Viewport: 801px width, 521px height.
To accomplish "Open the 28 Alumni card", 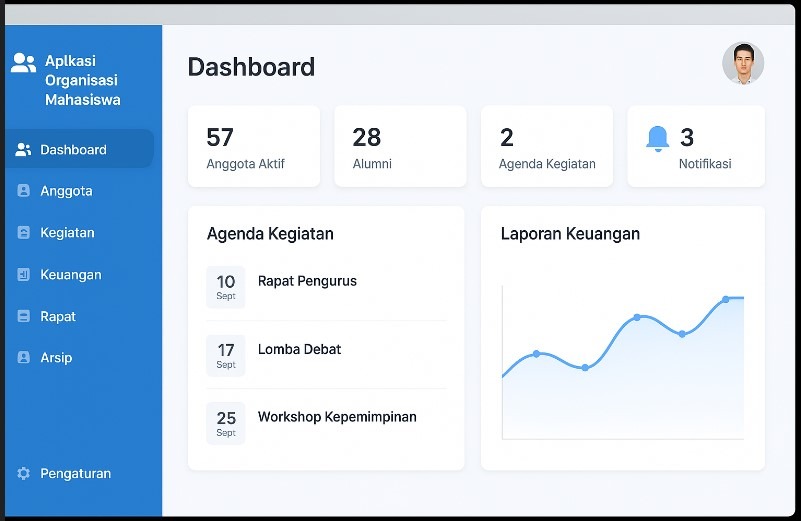I will (x=400, y=146).
